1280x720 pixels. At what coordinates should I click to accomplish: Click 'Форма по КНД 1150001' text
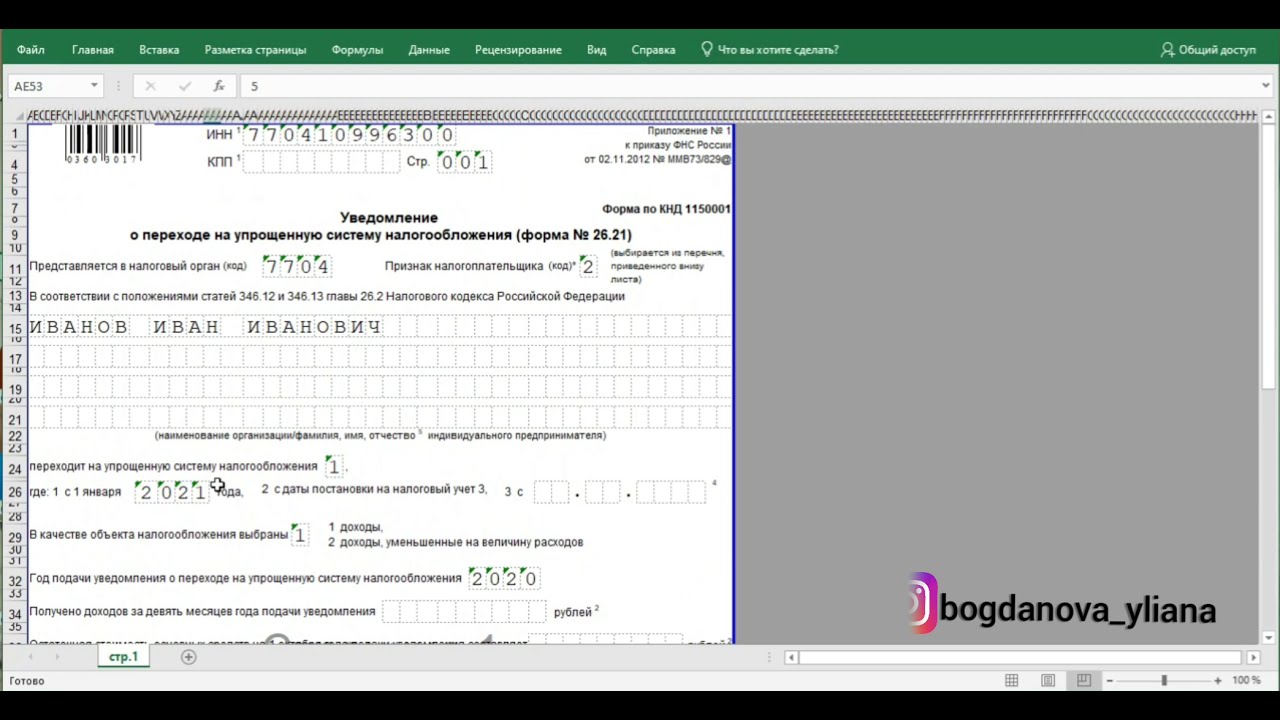point(666,209)
